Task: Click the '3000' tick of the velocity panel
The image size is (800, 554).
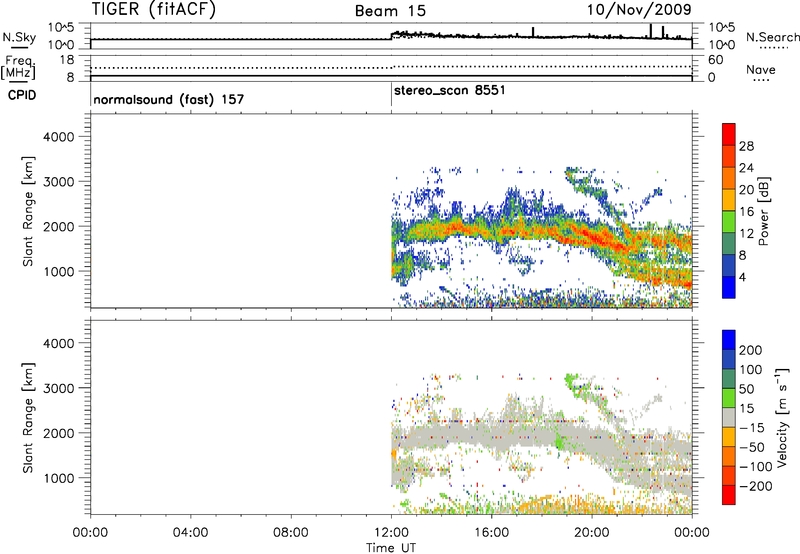Action: [58, 388]
